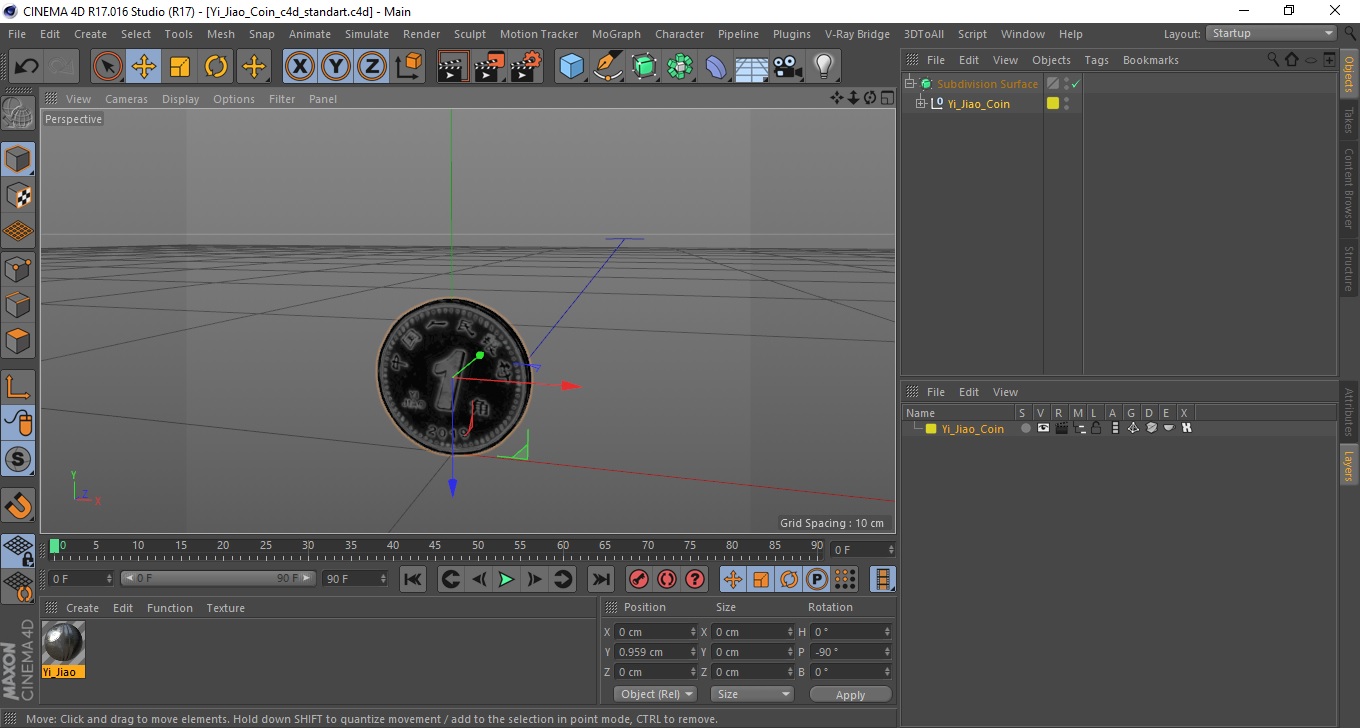This screenshot has width=1360, height=728.
Task: Toggle layer Lock icon for Yi_Jiao_Coin
Action: (x=1096, y=428)
